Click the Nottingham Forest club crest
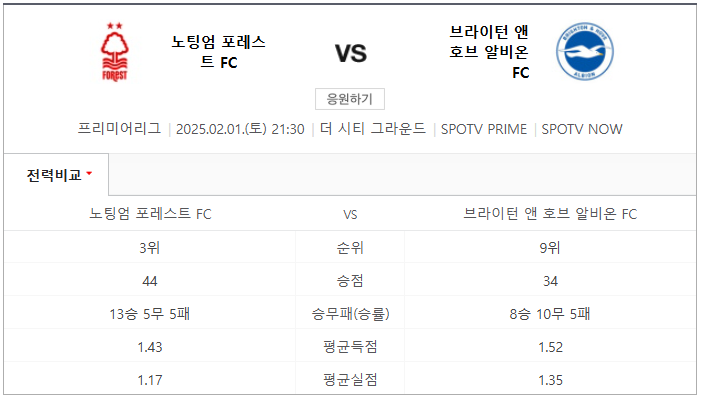The width and height of the screenshot is (702, 398). click(115, 52)
